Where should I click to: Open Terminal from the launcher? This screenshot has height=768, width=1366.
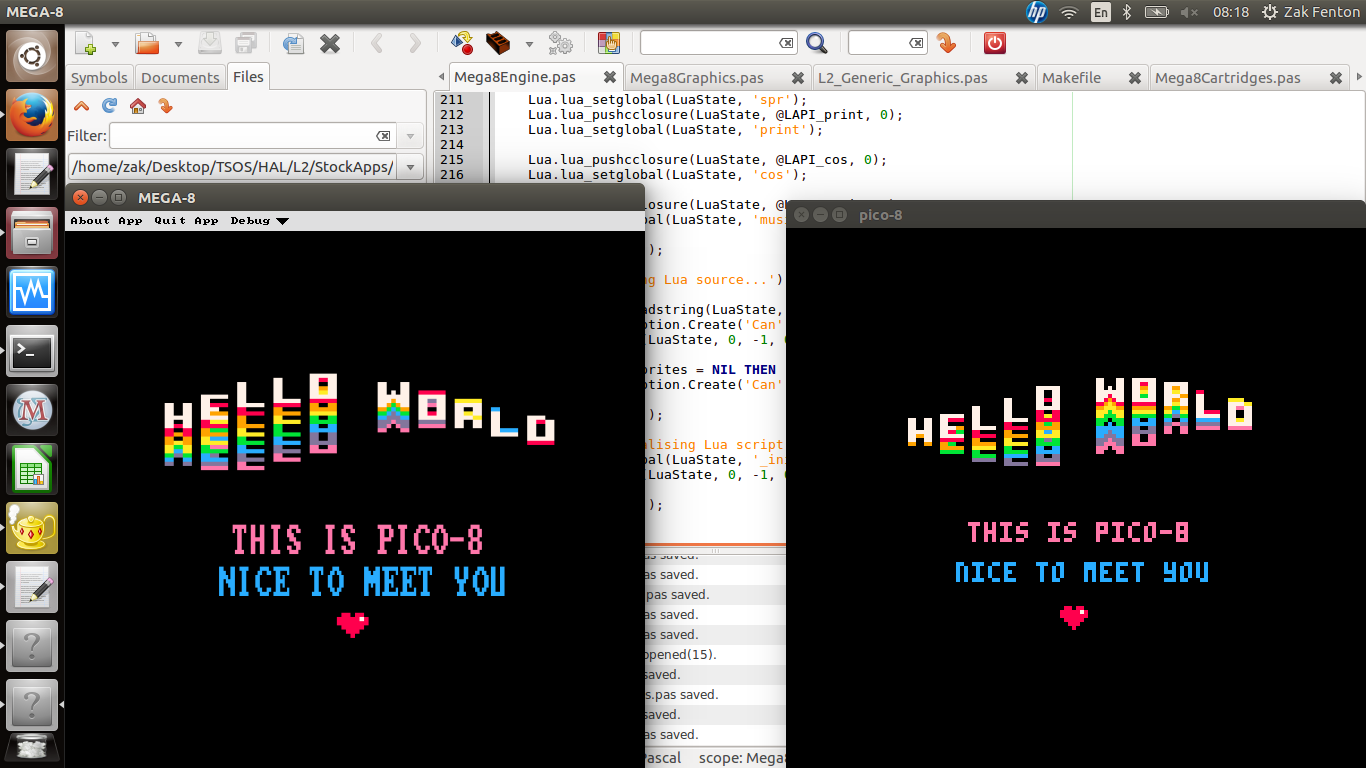pyautogui.click(x=32, y=351)
